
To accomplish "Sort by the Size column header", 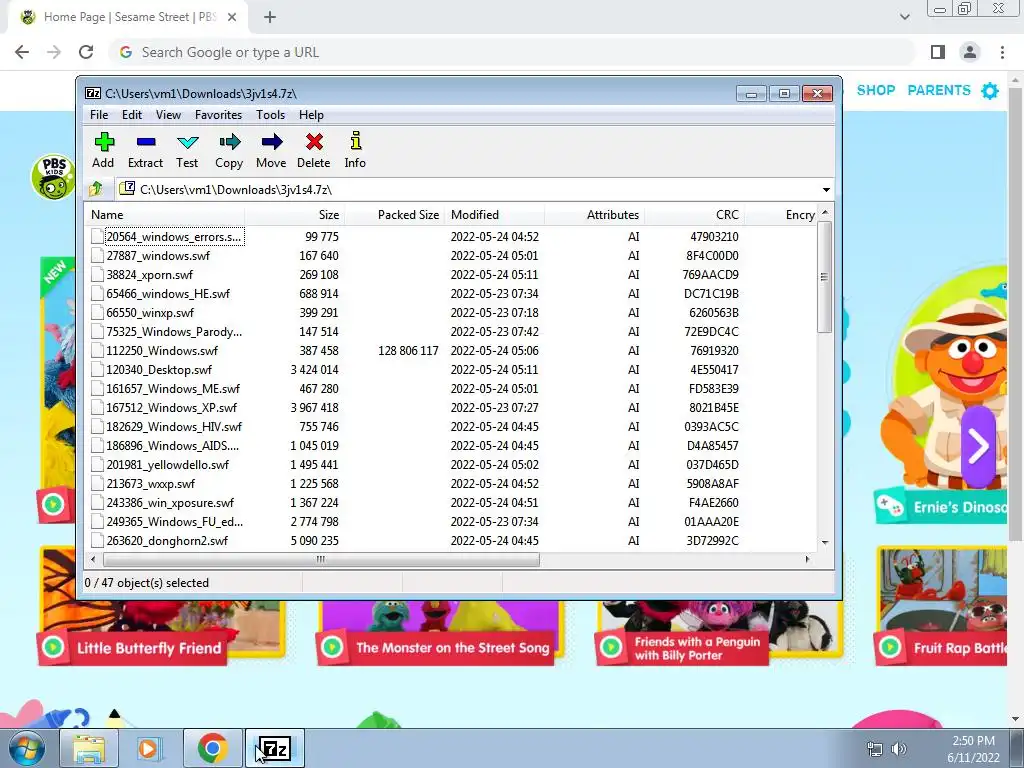I will coord(295,215).
